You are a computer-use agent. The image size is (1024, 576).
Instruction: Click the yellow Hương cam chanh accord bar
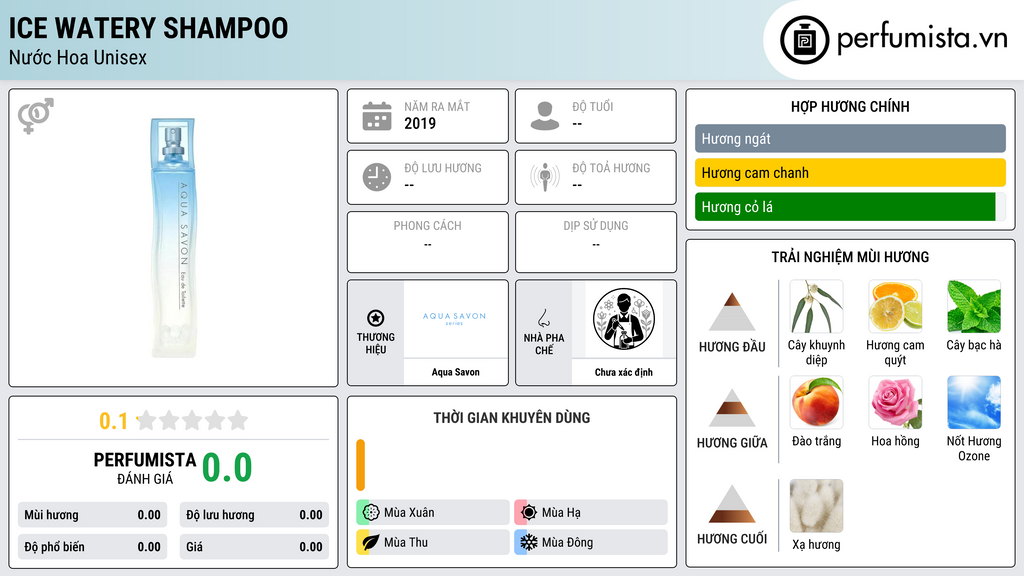click(x=850, y=172)
